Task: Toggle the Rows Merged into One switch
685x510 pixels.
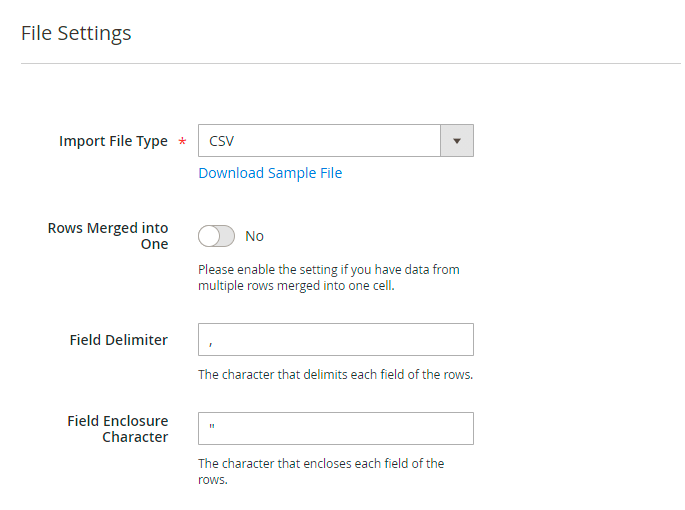Action: pyautogui.click(x=216, y=236)
